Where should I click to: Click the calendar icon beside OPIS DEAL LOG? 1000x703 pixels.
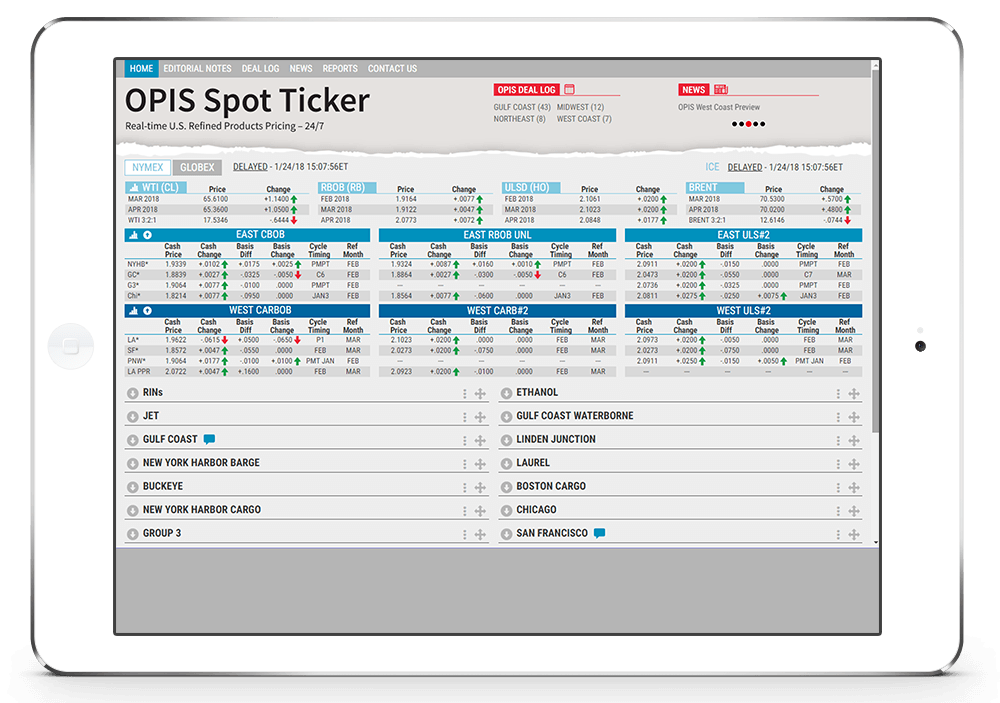(570, 89)
